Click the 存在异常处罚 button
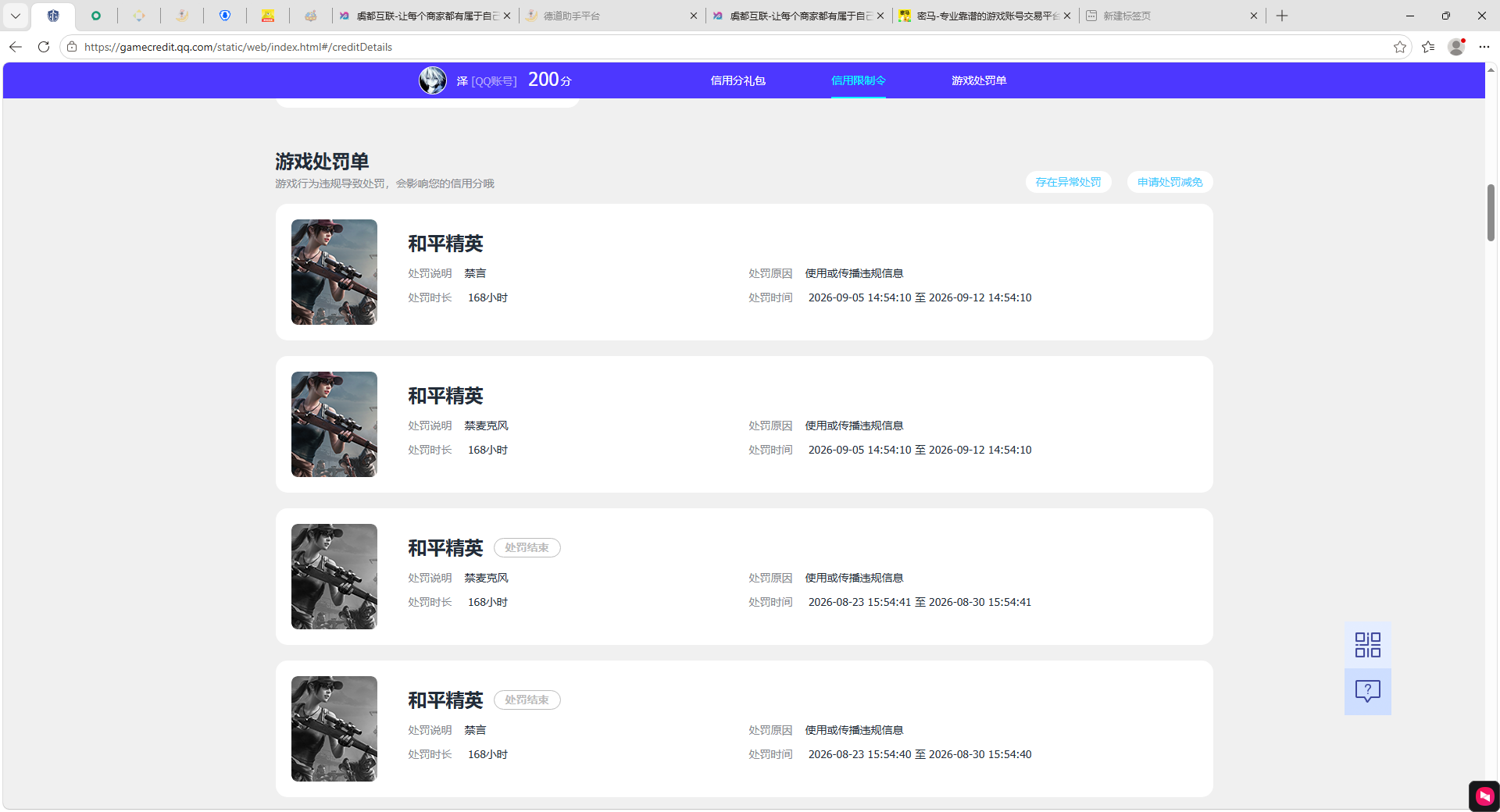 coord(1068,182)
